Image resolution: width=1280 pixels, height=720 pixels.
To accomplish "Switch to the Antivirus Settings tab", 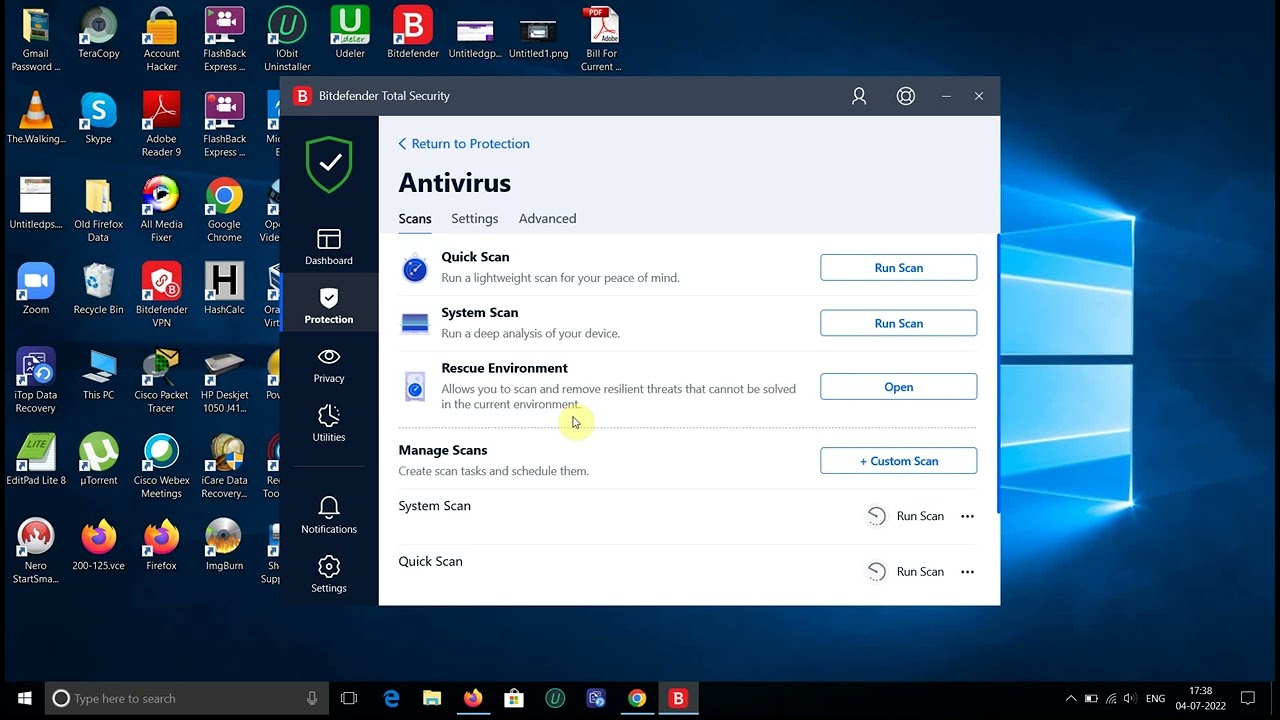I will coord(474,219).
